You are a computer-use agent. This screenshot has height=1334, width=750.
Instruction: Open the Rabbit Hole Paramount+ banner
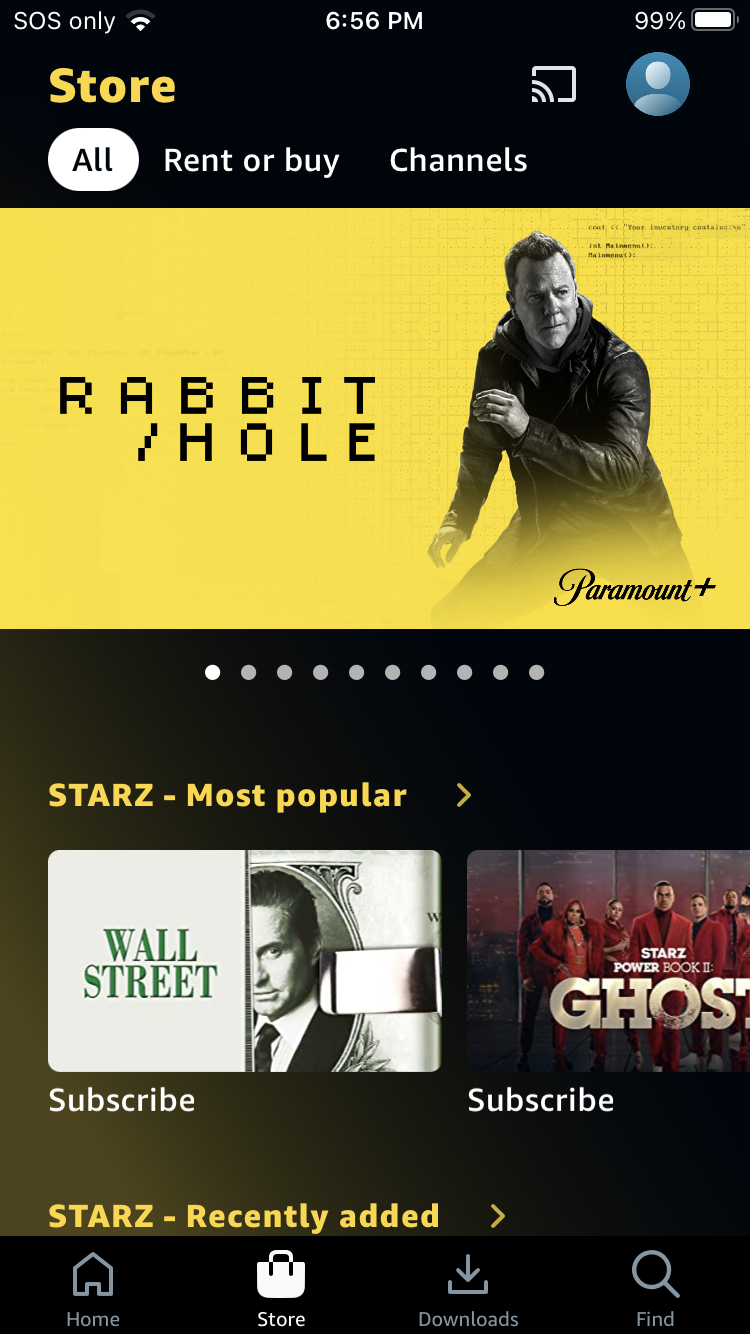[375, 418]
